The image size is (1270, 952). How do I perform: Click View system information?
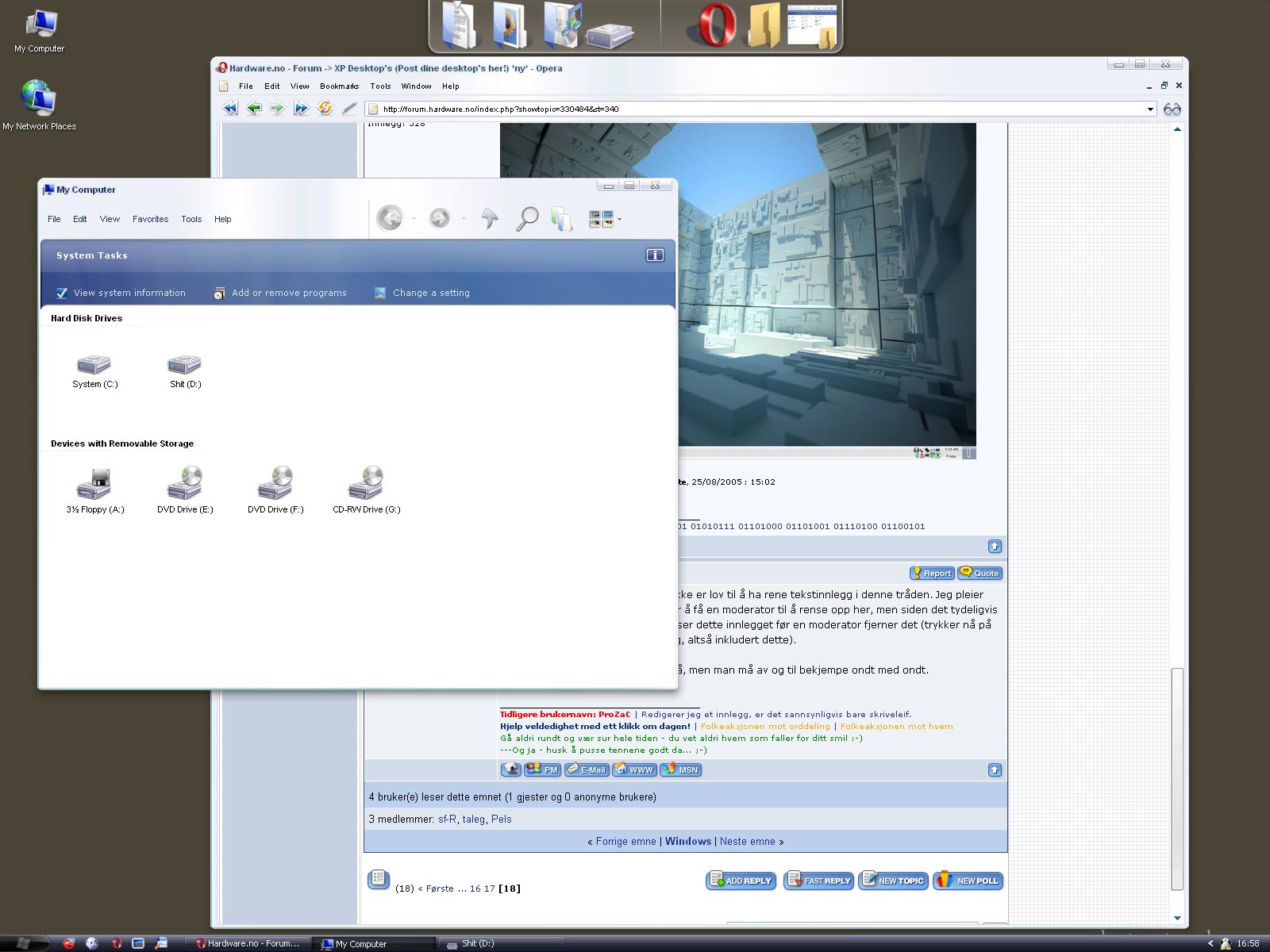[x=121, y=293]
